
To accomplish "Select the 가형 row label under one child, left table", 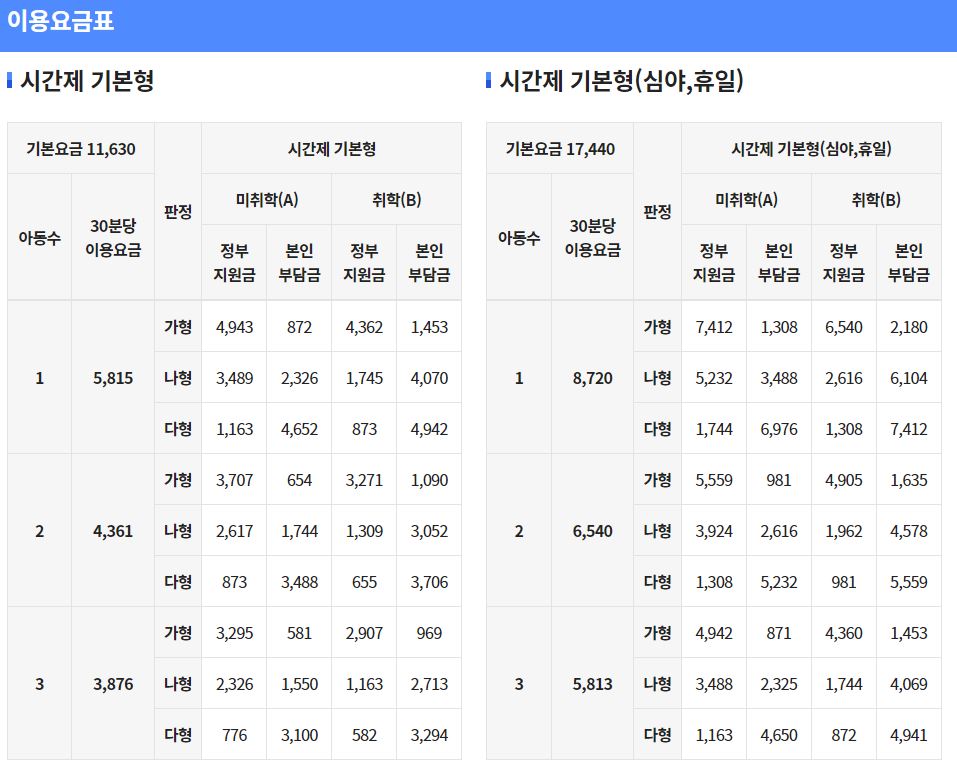I will tap(178, 327).
